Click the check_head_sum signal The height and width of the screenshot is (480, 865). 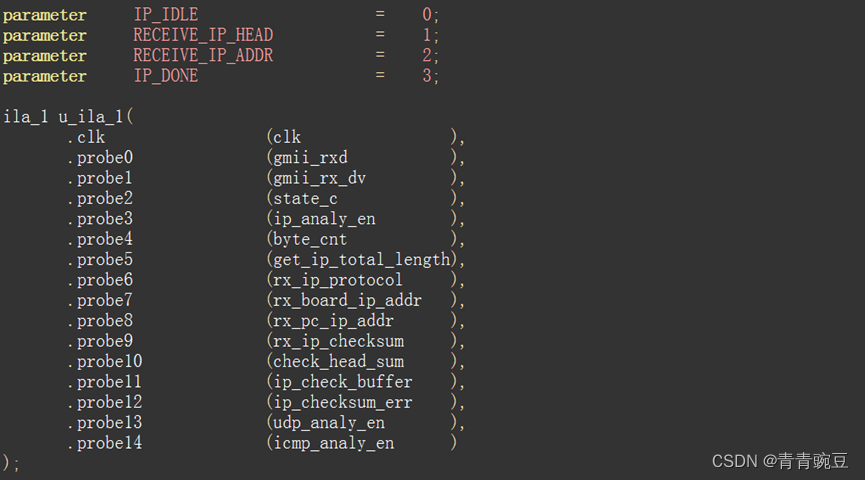(x=339, y=362)
